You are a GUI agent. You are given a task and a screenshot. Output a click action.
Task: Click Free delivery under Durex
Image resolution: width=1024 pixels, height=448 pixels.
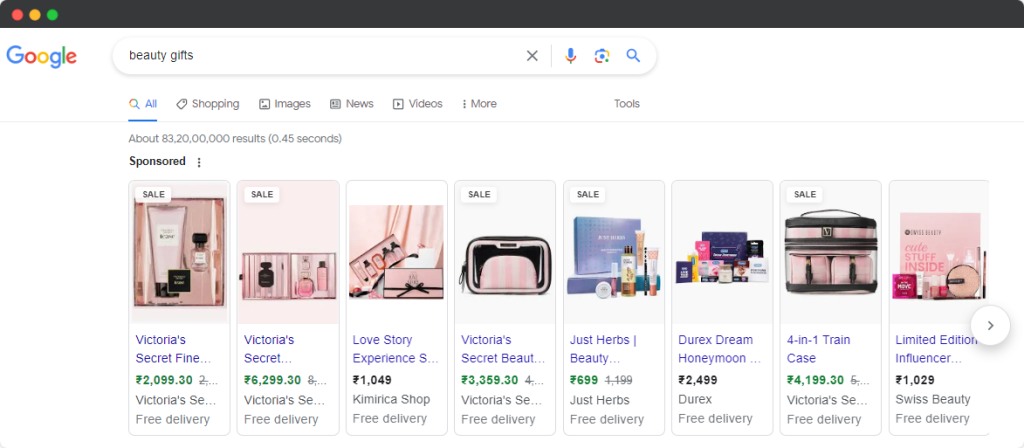[715, 419]
